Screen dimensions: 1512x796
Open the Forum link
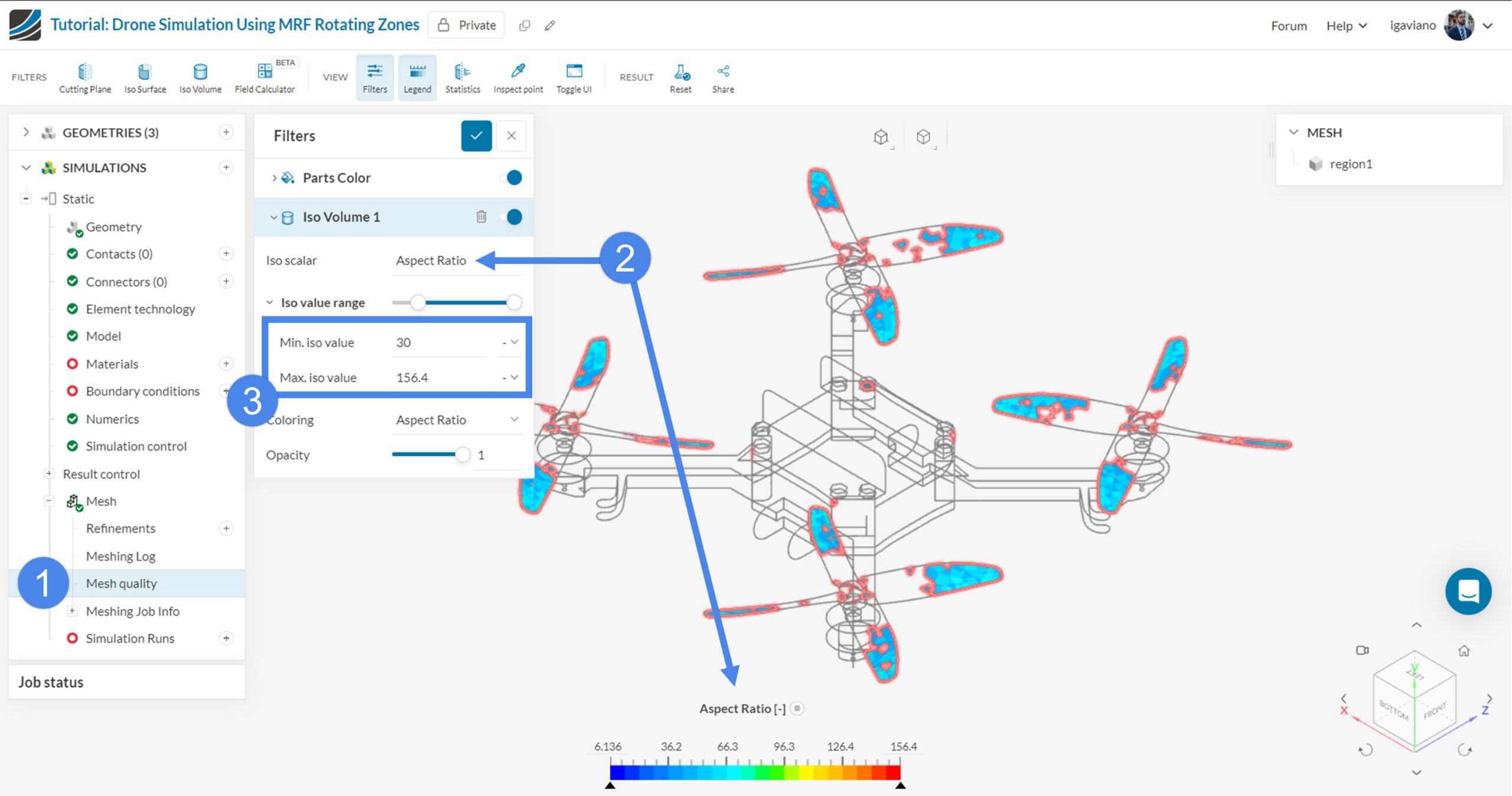pyautogui.click(x=1289, y=26)
